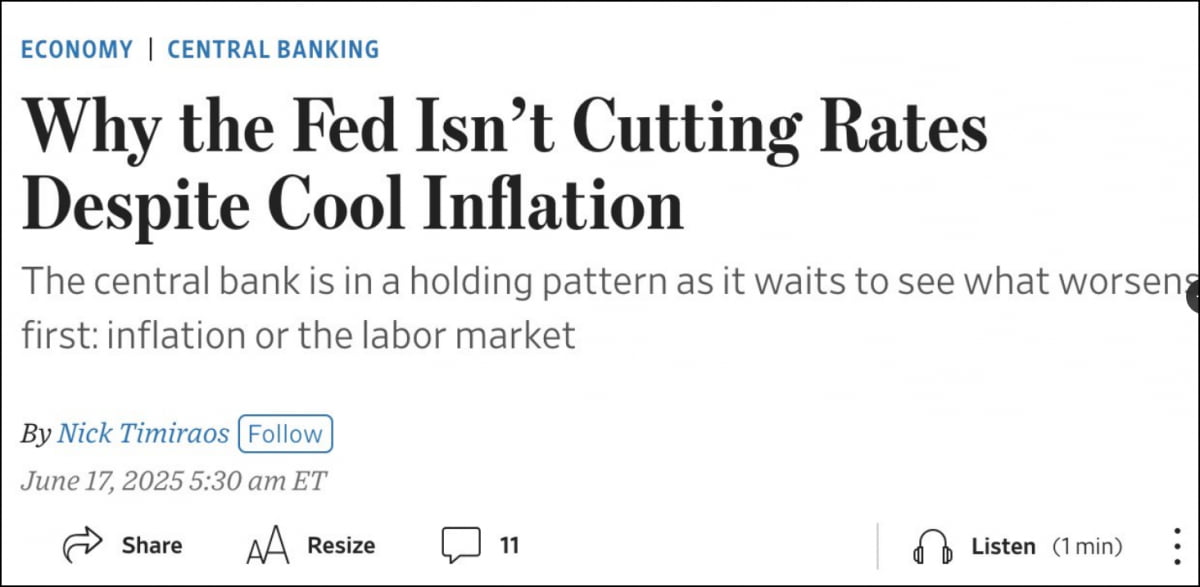
Task: Click the headphones audio icon
Action: point(932,547)
